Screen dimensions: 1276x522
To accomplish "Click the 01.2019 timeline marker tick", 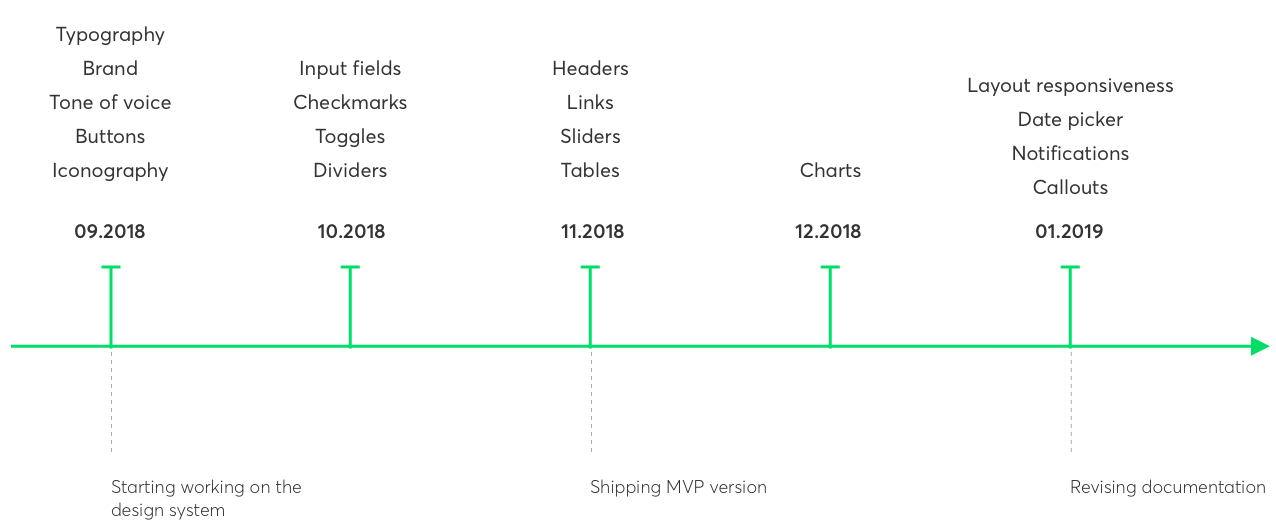I will (x=1070, y=305).
